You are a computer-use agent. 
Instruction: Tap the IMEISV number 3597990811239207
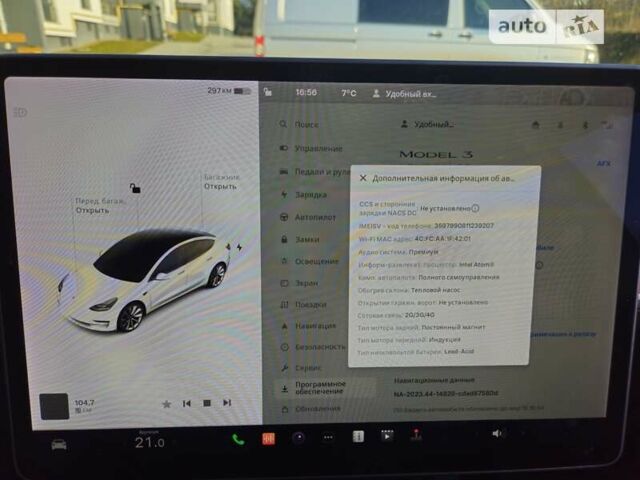(x=464, y=225)
